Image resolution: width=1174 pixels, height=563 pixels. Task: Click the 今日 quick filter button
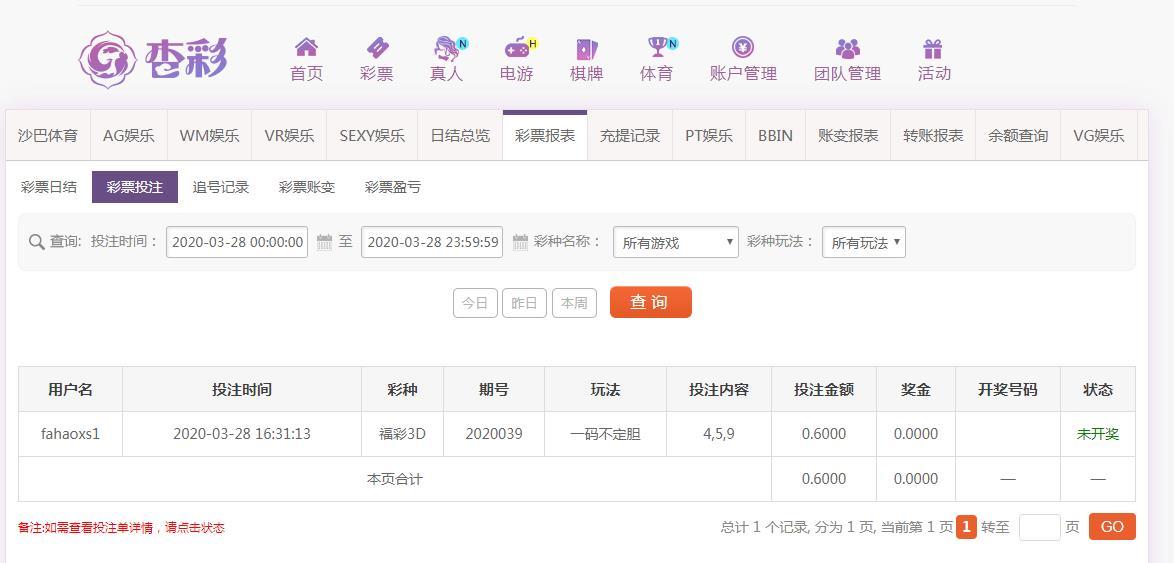click(x=475, y=303)
